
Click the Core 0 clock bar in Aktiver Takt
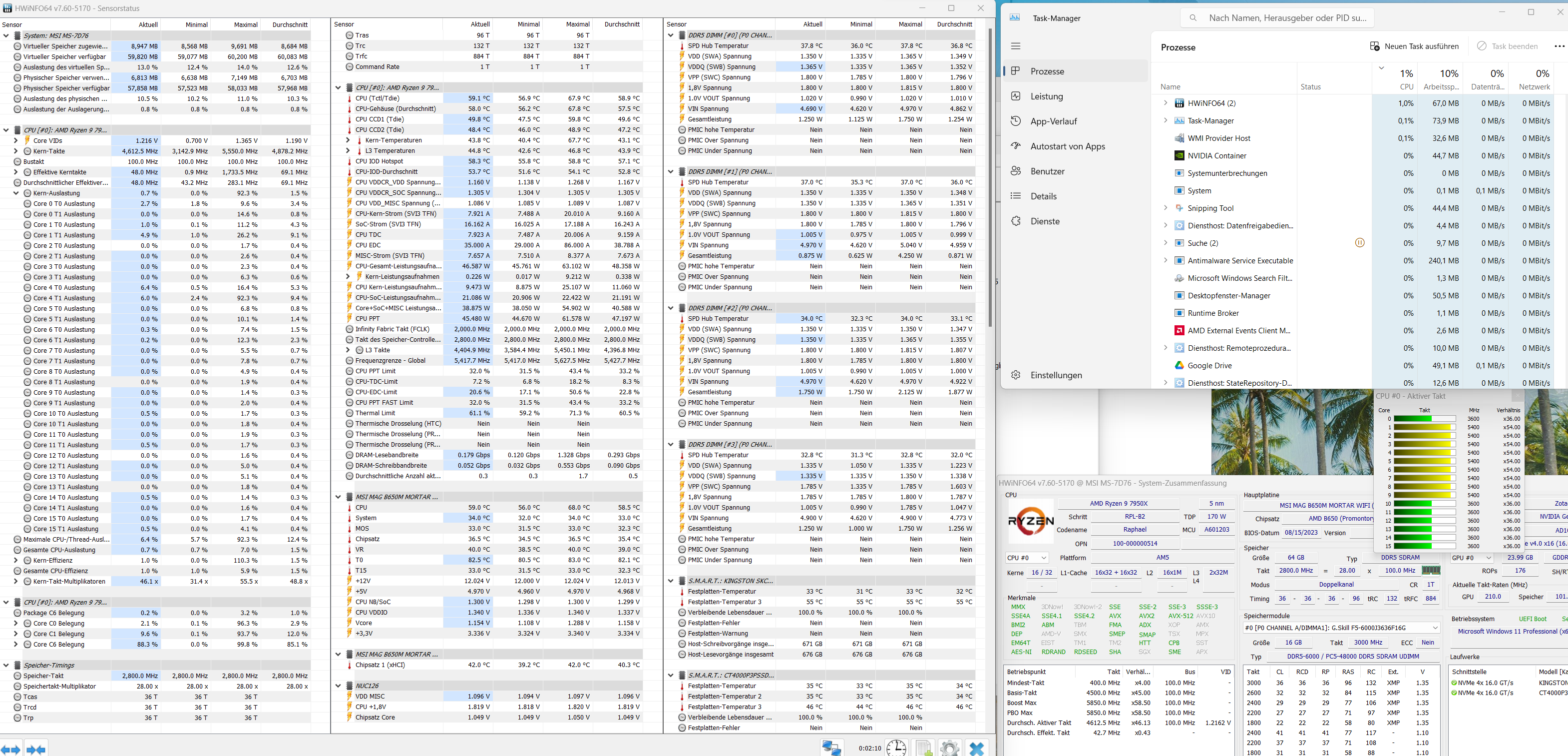click(x=1424, y=419)
